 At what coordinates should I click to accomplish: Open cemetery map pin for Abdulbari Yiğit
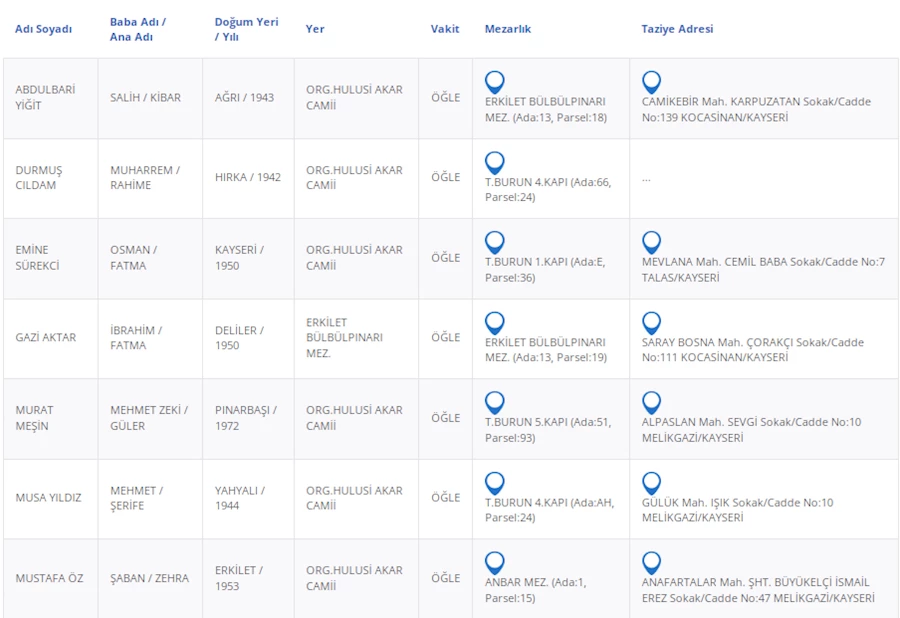point(494,81)
